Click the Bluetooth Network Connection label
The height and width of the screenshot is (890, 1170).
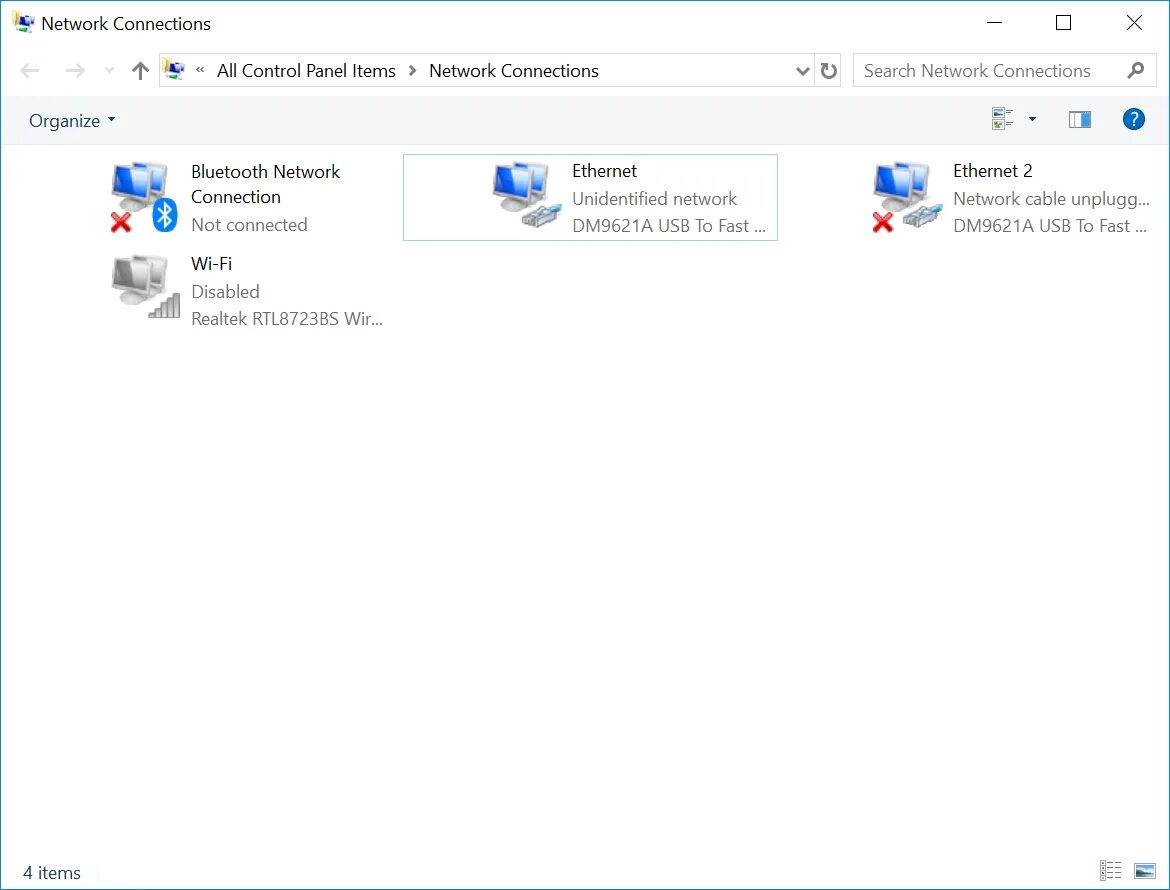click(266, 184)
